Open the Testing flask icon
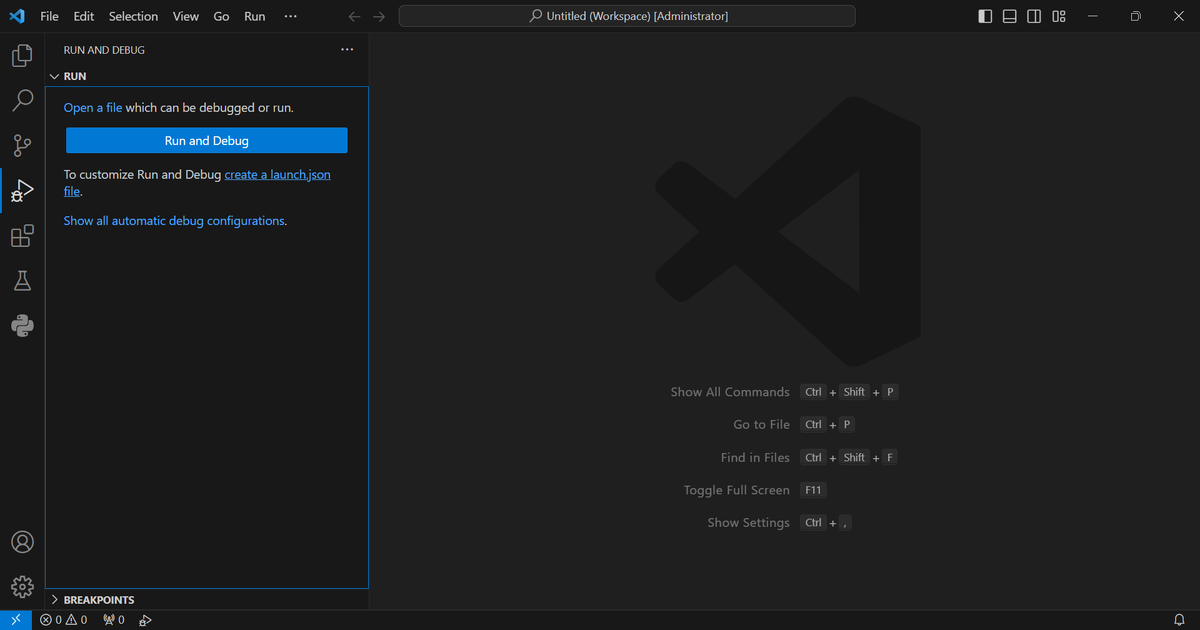1200x630 pixels. 22,281
